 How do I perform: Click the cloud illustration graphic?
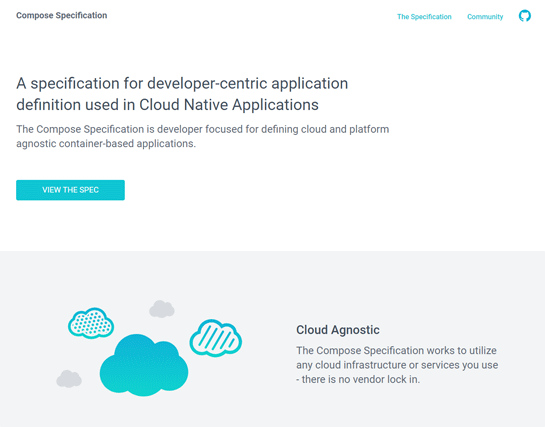(x=149, y=348)
